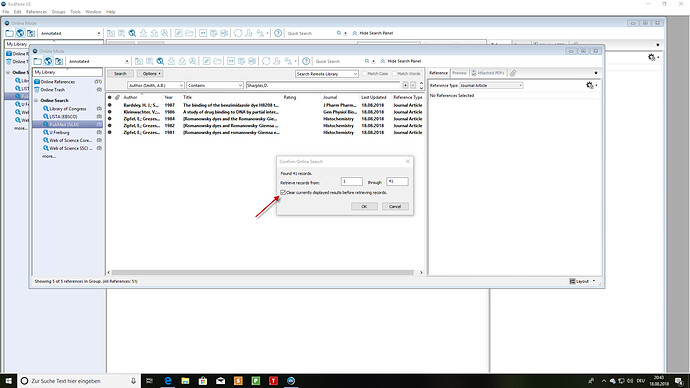Screen dimensions: 690x388
Task: Click the gear icon in Reference panel
Action: coord(590,85)
